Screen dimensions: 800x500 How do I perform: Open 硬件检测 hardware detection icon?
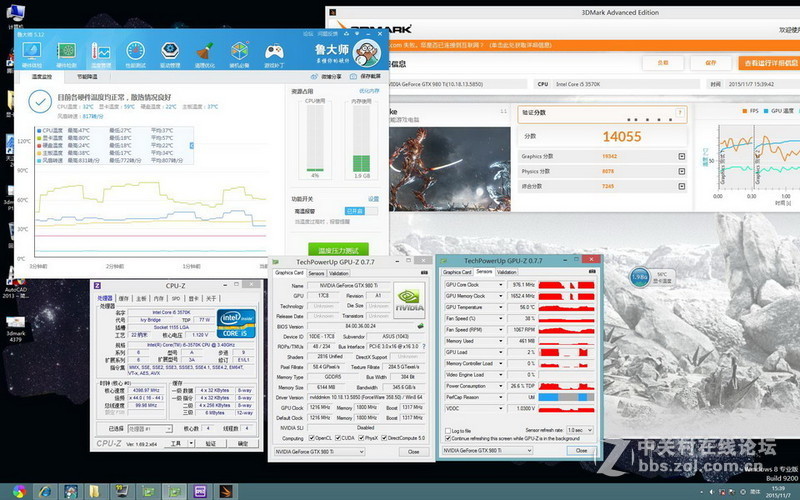point(66,55)
